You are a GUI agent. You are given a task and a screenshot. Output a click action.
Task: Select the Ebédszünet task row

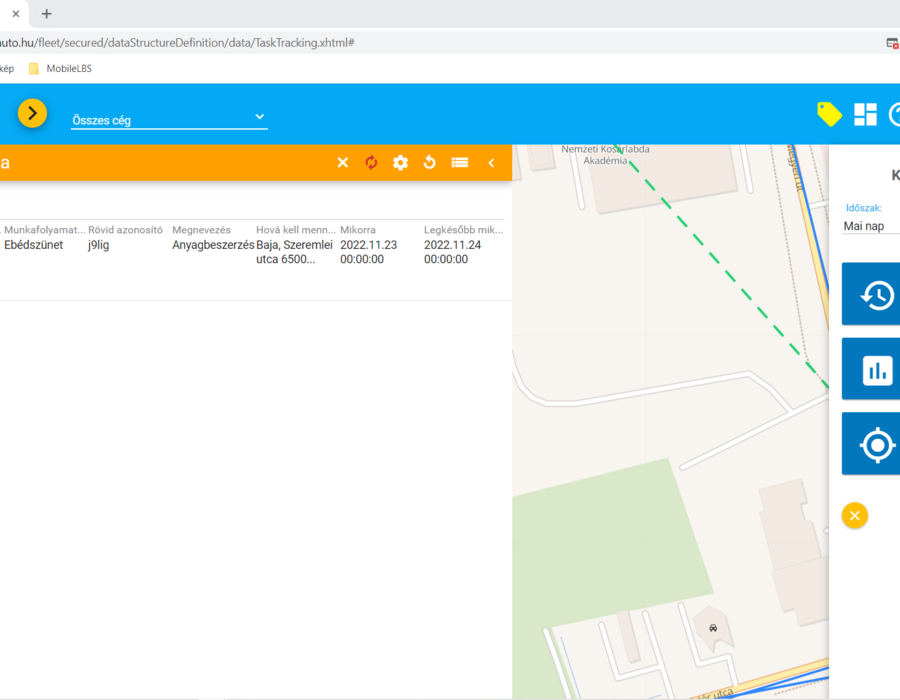point(253,252)
